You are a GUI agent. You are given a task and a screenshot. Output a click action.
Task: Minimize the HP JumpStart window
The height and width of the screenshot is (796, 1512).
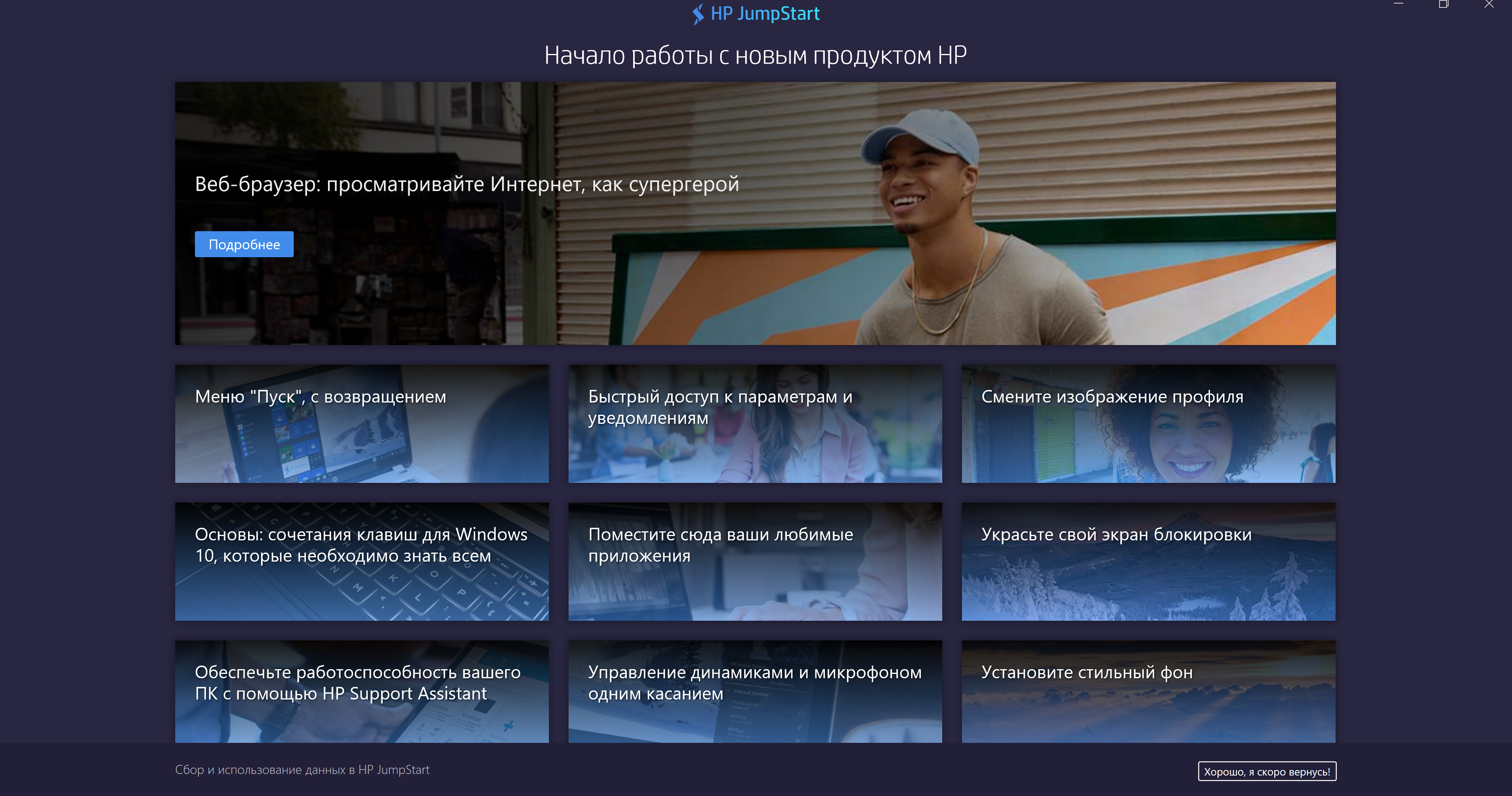[x=1399, y=5]
